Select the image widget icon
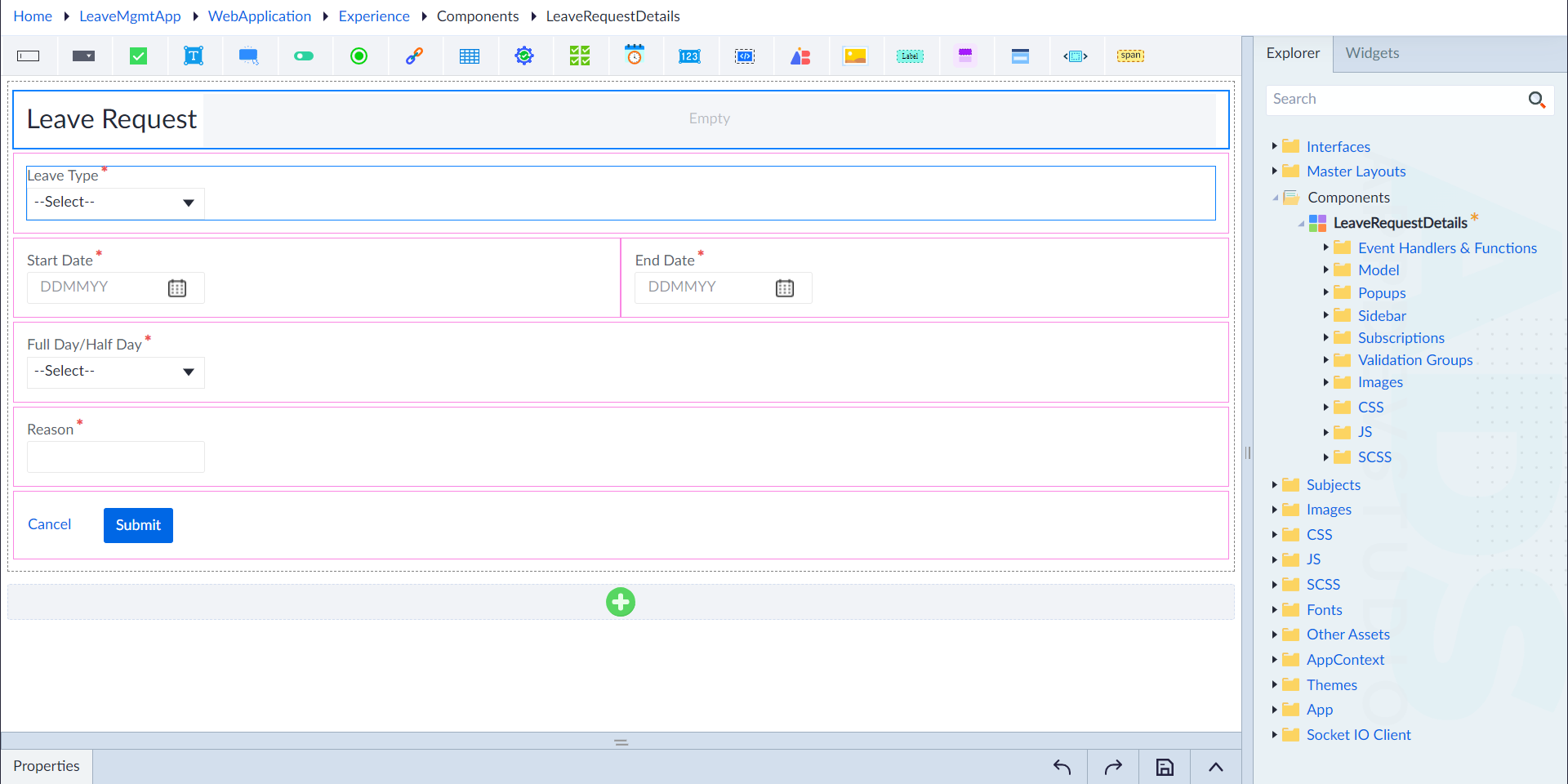 pos(855,56)
